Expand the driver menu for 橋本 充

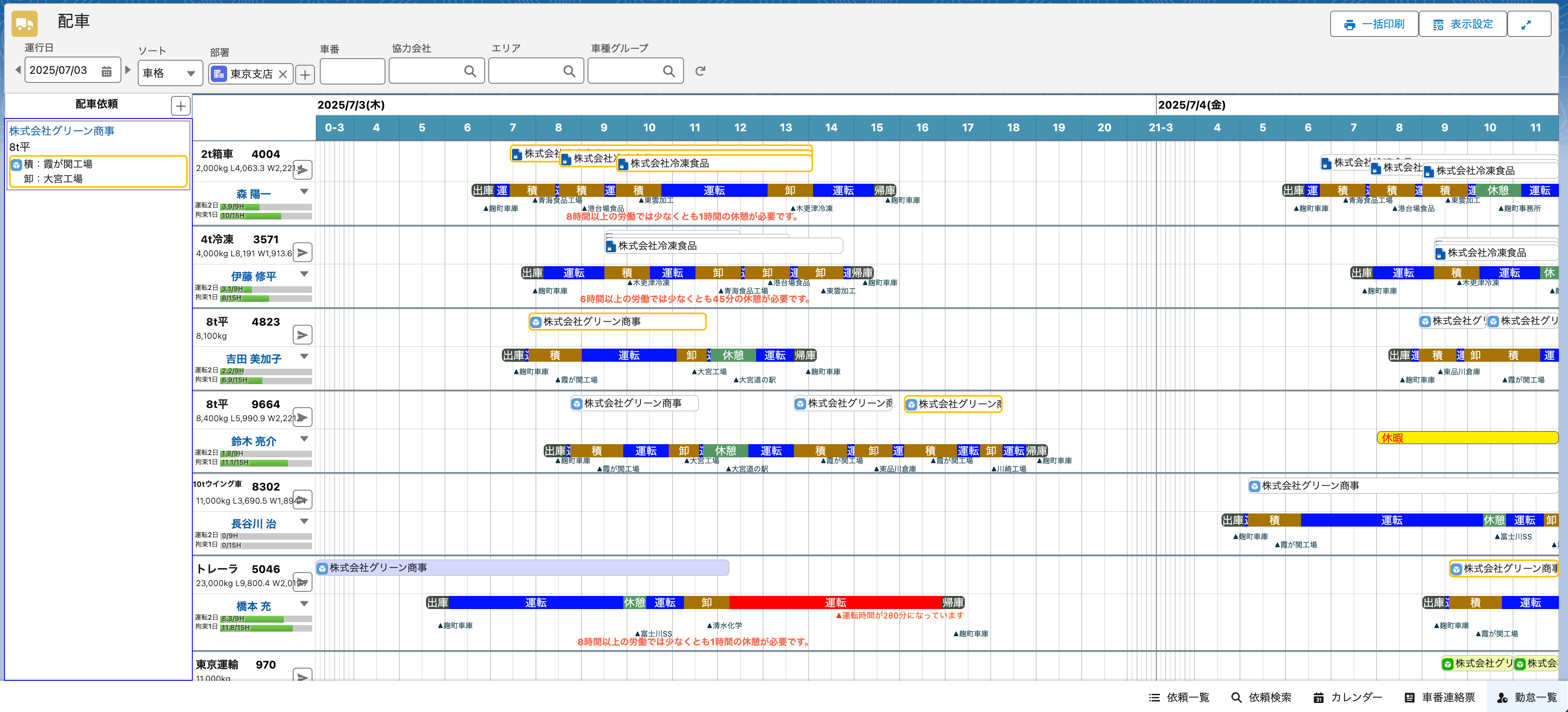coord(304,604)
